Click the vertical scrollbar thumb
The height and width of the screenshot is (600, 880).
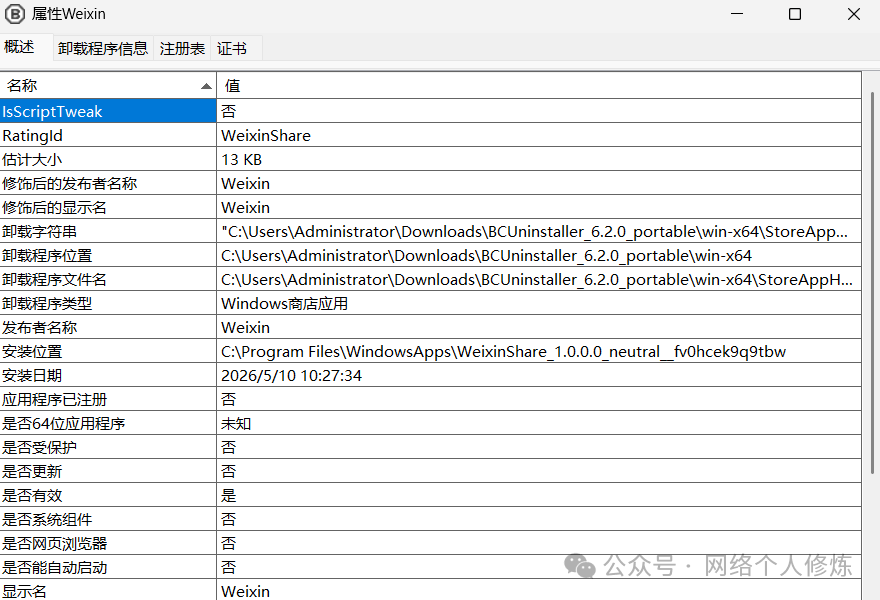click(x=872, y=282)
